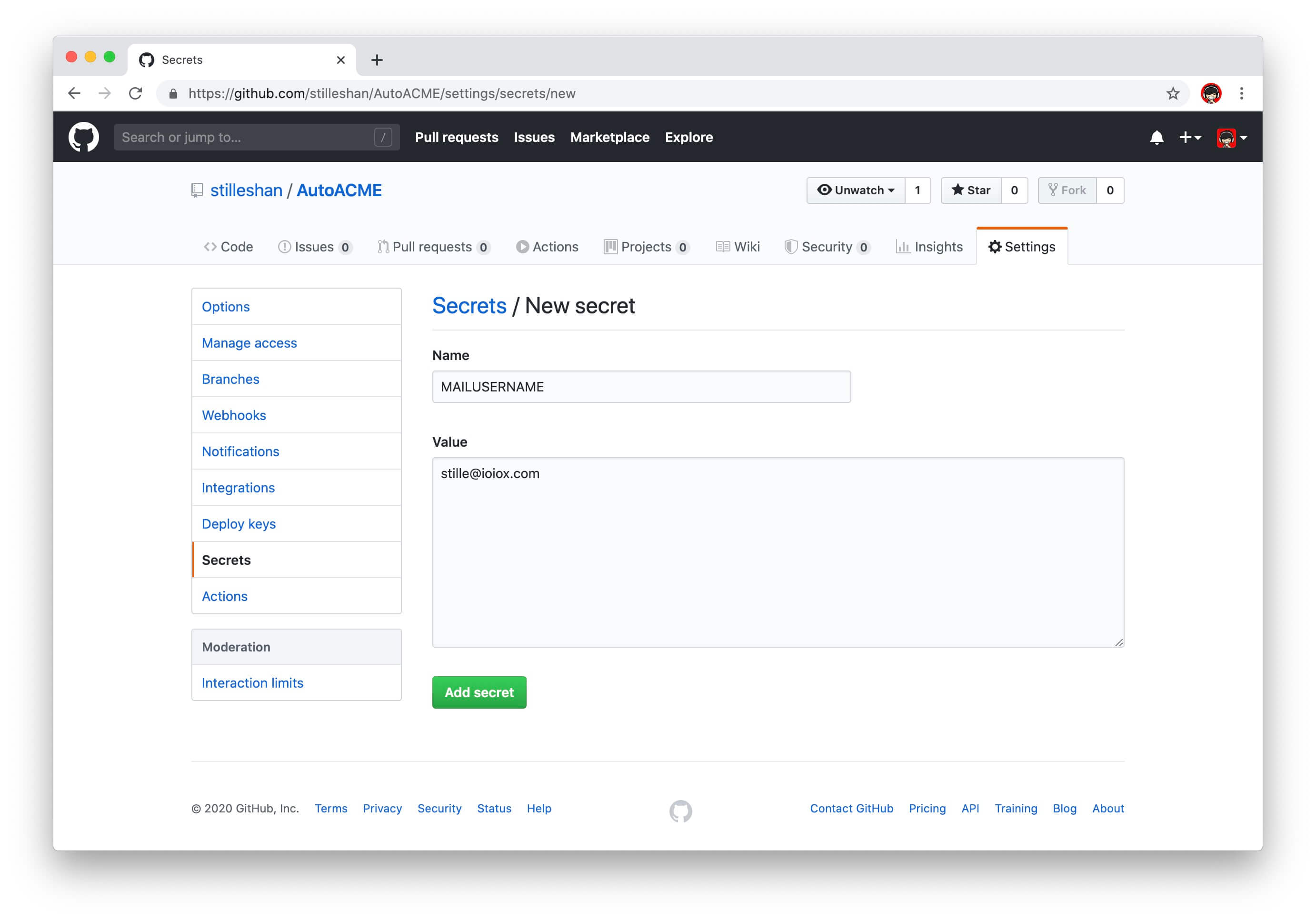This screenshot has width=1316, height=921.
Task: Open Options in settings sidebar
Action: [296, 307]
